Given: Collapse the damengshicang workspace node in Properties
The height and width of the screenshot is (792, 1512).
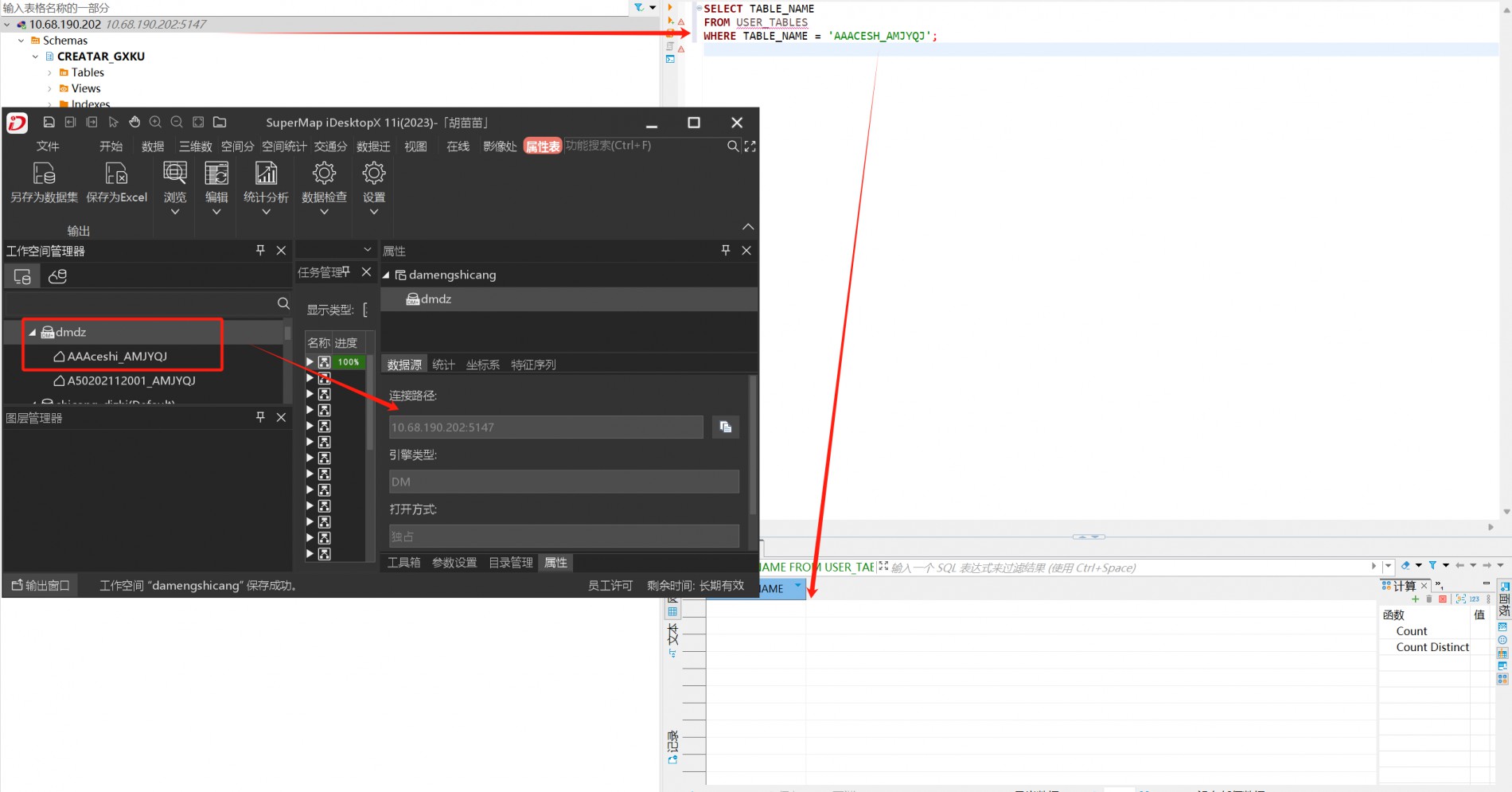Looking at the screenshot, I should (x=386, y=275).
